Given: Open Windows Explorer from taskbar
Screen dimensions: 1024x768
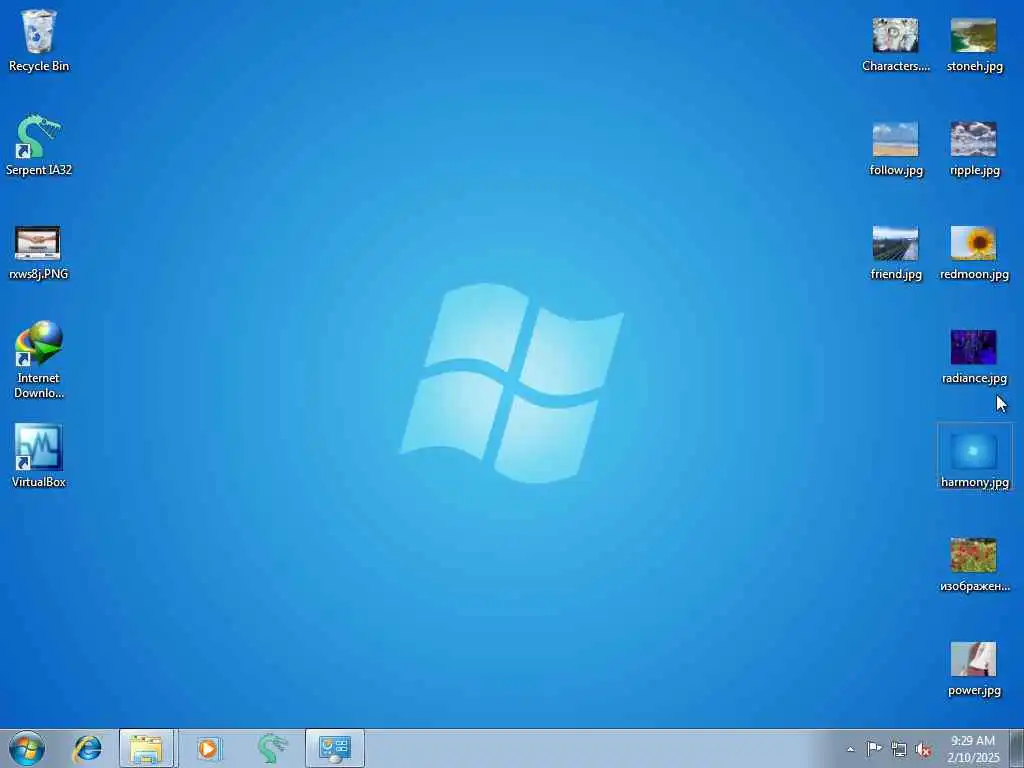Looking at the screenshot, I should click(147, 748).
